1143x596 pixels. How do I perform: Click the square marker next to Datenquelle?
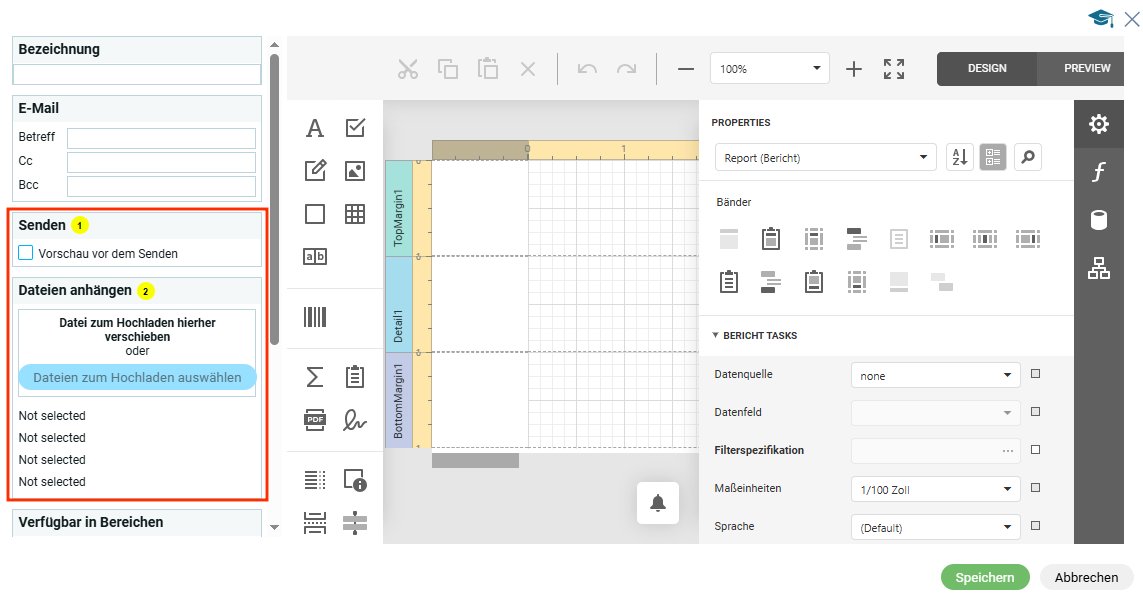click(1035, 374)
